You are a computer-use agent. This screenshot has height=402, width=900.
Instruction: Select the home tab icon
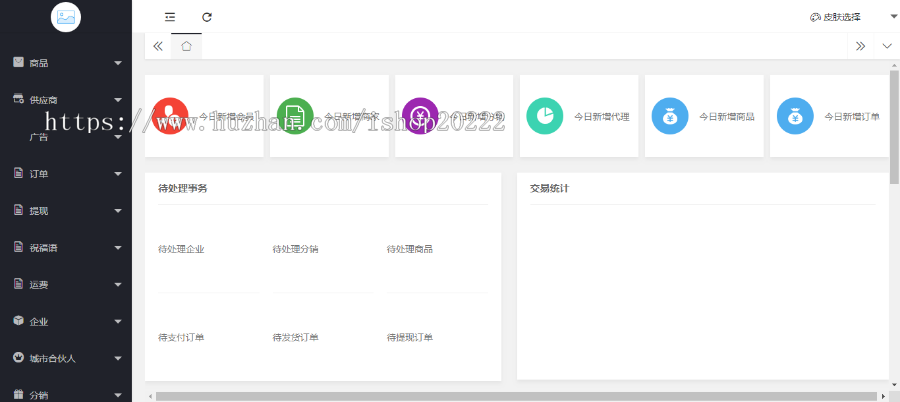[x=187, y=47]
